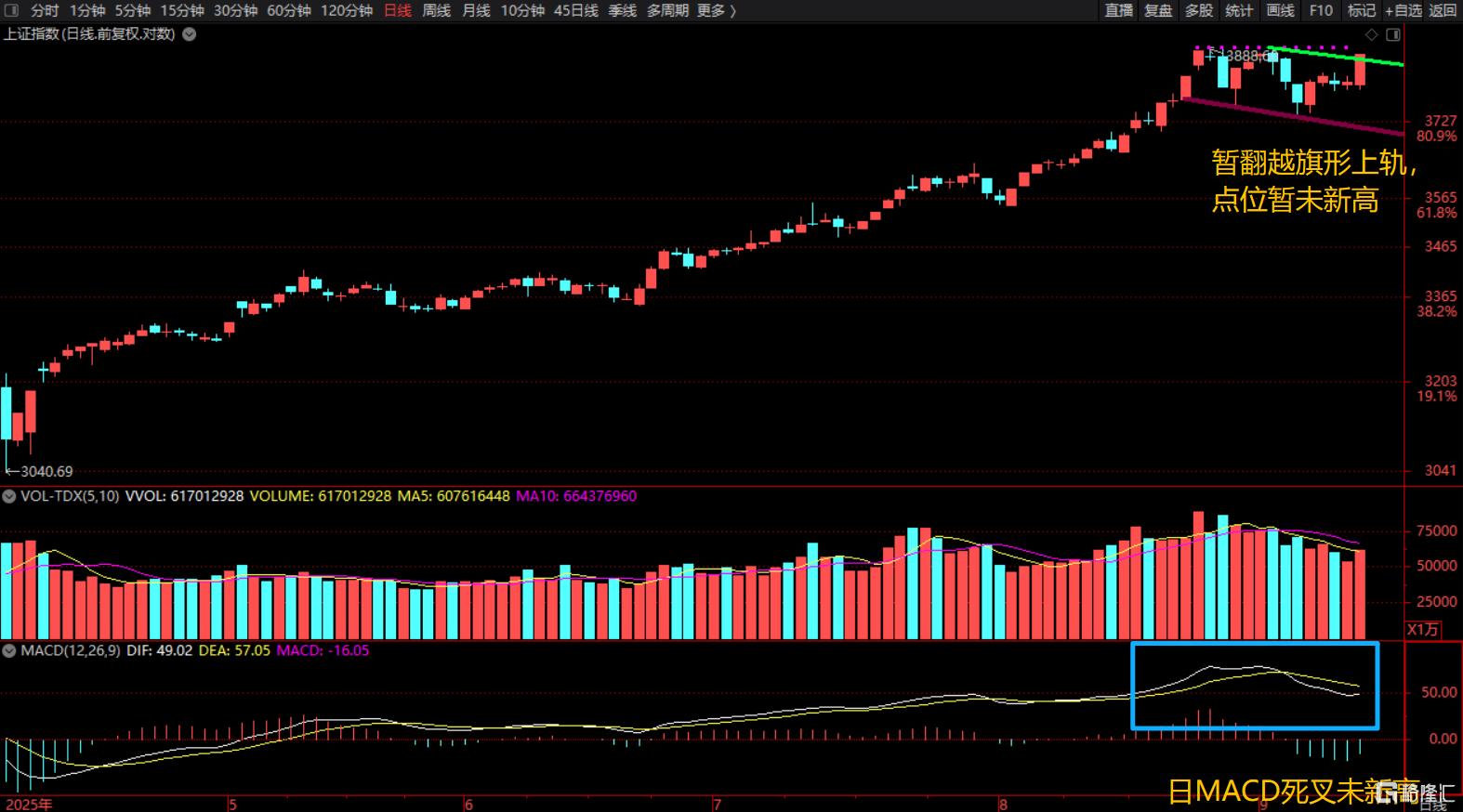The height and width of the screenshot is (812, 1463).
Task: Open the 上证指数 chart settings dropdown
Action: pos(190,34)
